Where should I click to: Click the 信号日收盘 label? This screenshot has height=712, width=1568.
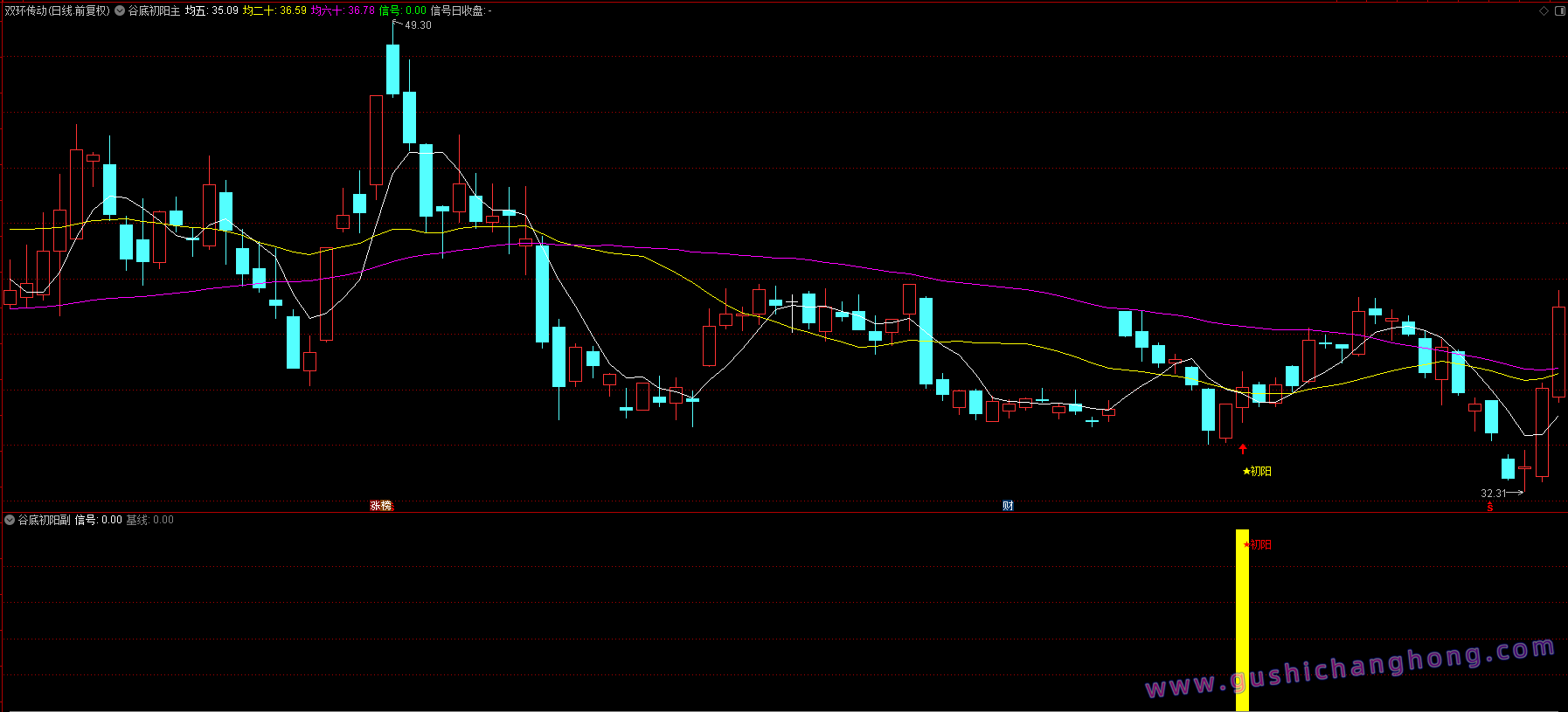pyautogui.click(x=461, y=11)
